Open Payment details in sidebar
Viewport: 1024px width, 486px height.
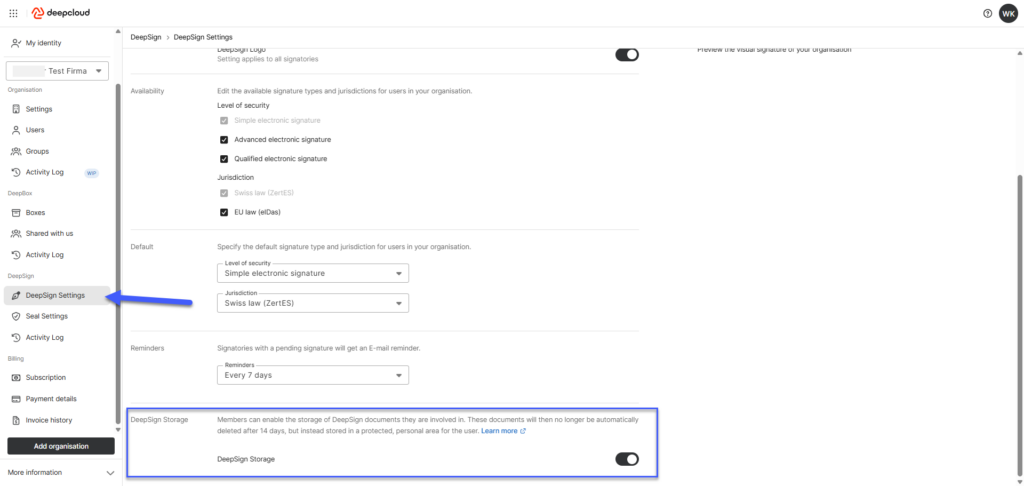[48, 399]
